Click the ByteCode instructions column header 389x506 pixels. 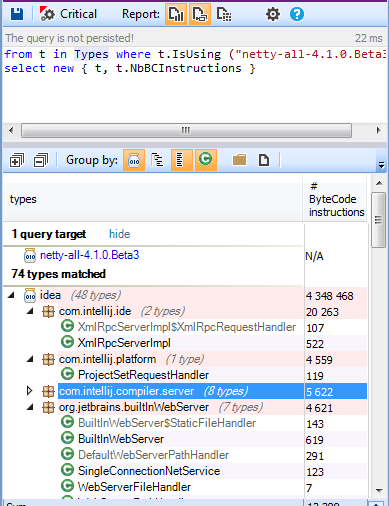335,199
